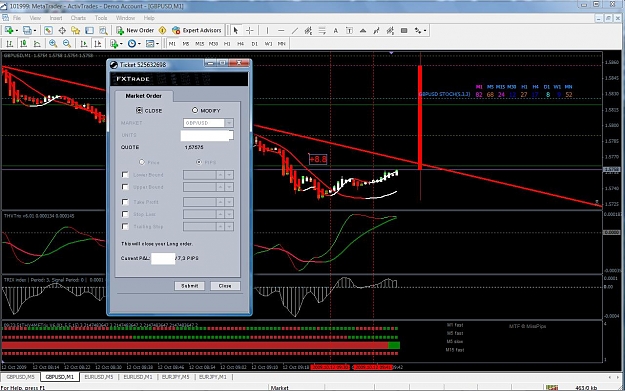
Task: Expand the Periods clock dropdown
Action: point(139,43)
